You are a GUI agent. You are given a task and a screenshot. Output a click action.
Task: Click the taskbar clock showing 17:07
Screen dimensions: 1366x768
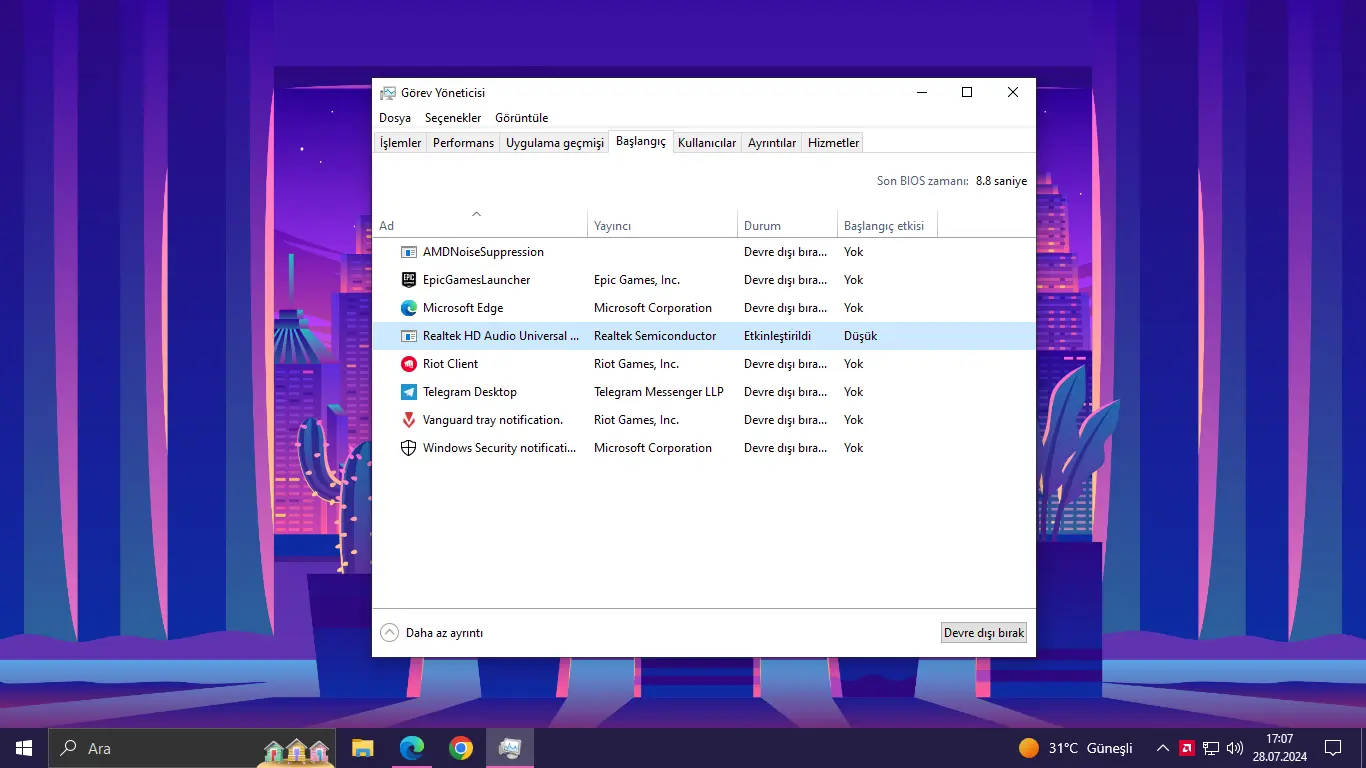coord(1279,748)
